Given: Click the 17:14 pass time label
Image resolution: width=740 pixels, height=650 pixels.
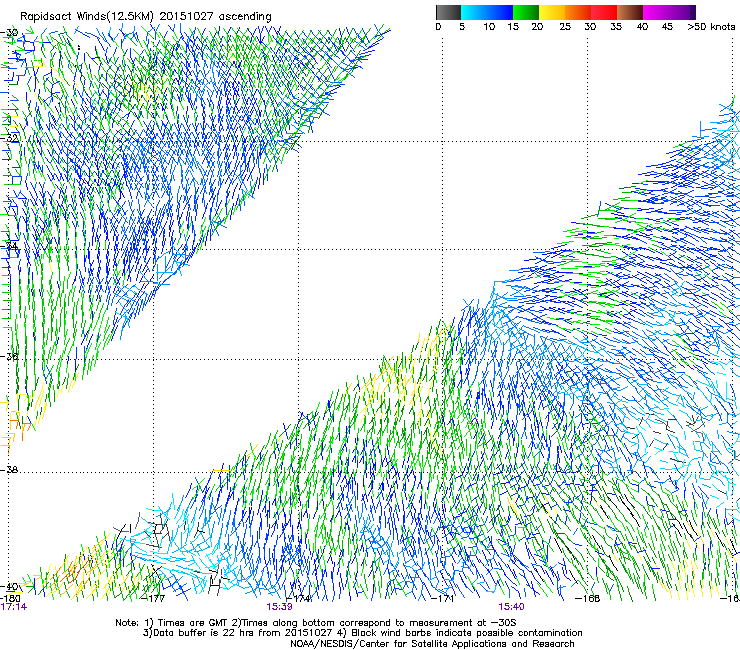Looking at the screenshot, I should click(x=14, y=607).
